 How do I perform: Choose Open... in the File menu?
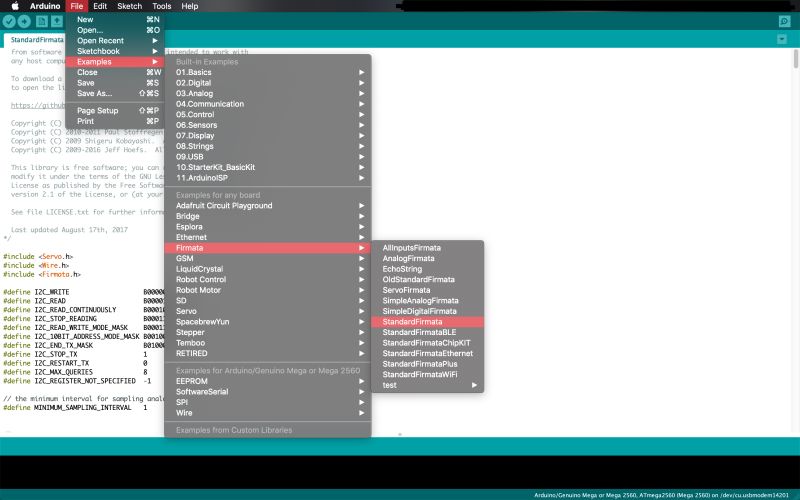click(x=115, y=30)
